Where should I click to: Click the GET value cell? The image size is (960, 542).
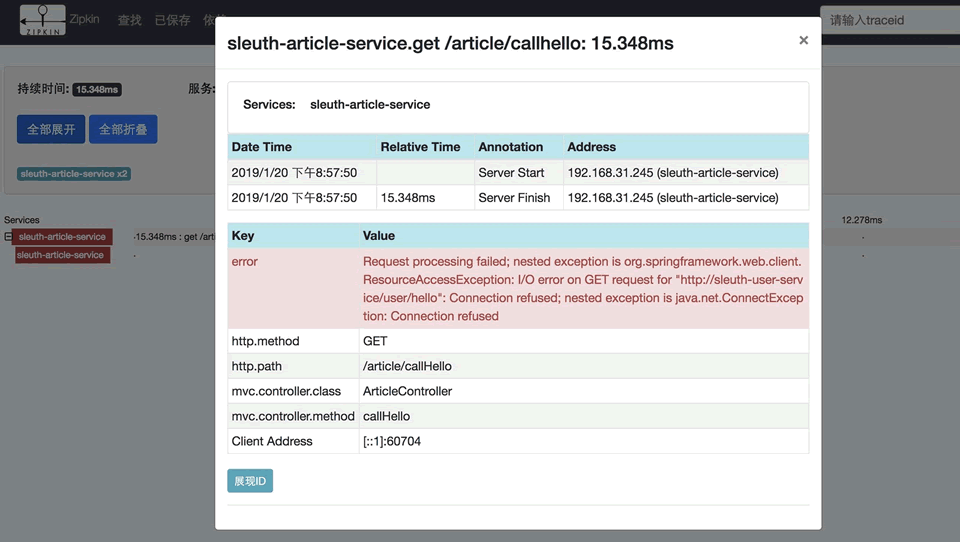(583, 341)
